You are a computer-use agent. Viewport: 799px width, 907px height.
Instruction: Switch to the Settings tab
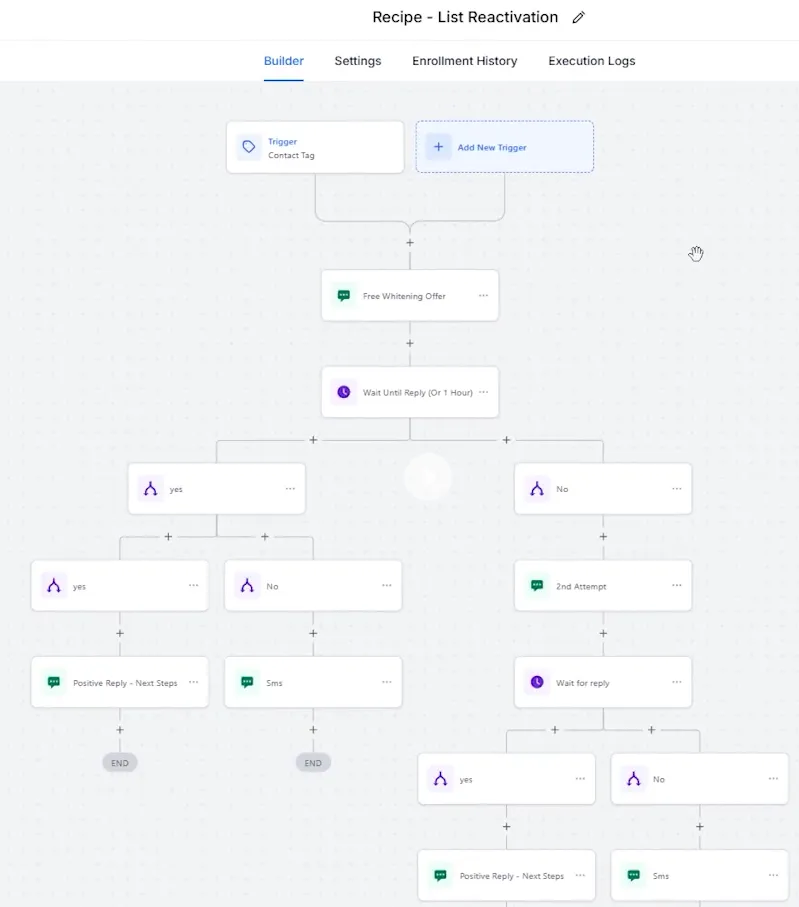coord(358,61)
